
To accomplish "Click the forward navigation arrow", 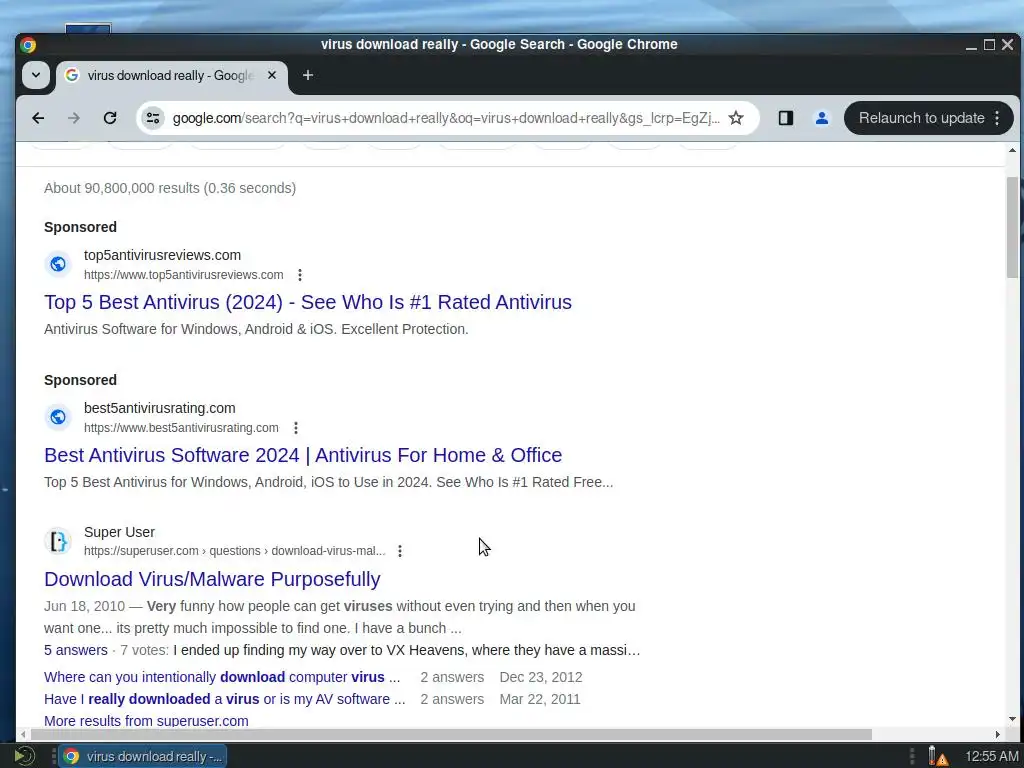I will (74, 118).
